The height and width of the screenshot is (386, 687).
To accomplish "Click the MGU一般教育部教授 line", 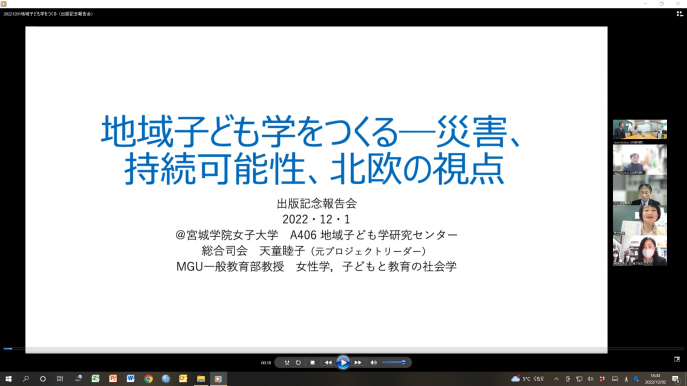I will [x=316, y=266].
